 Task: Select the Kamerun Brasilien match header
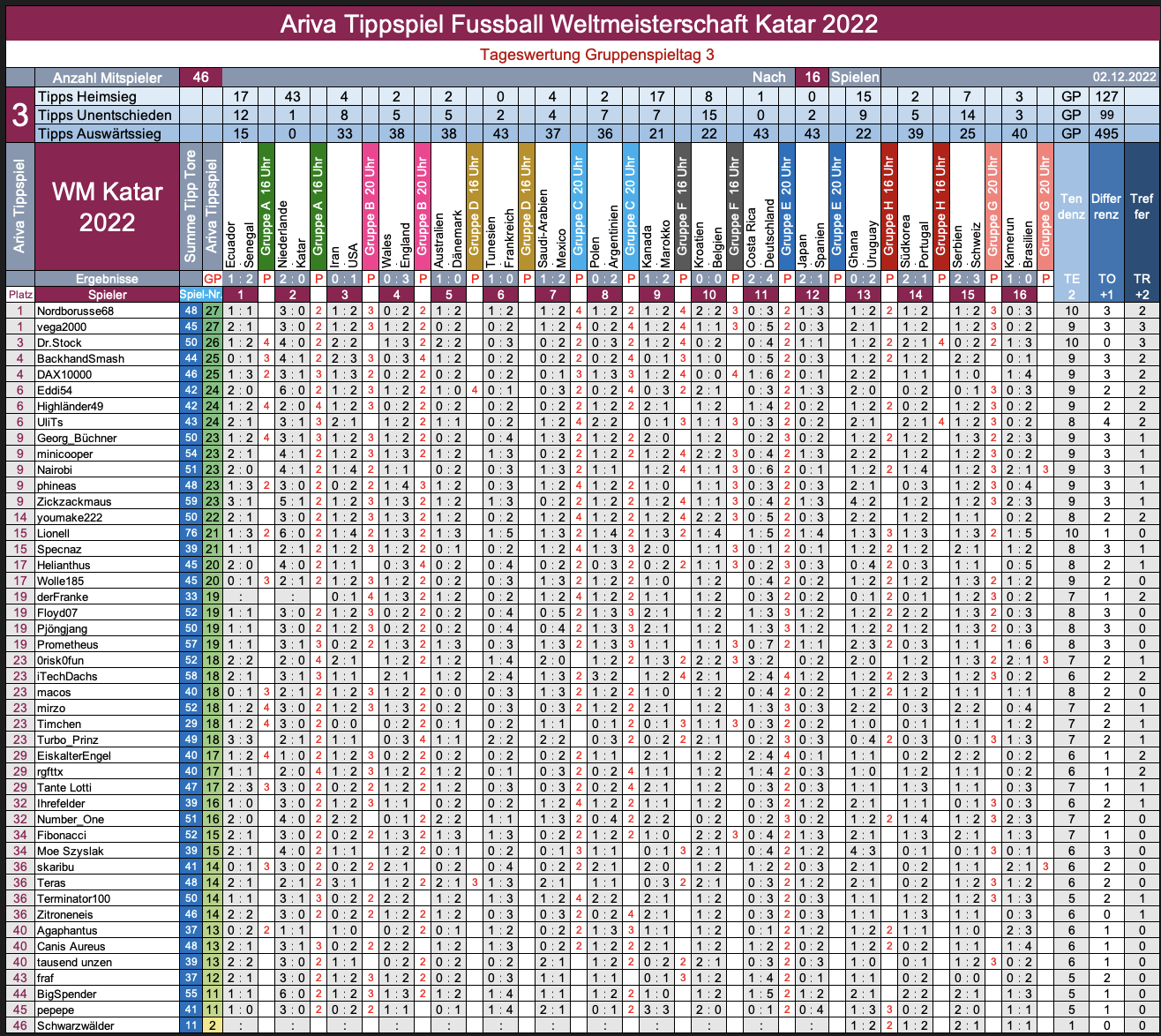pos(1020,206)
